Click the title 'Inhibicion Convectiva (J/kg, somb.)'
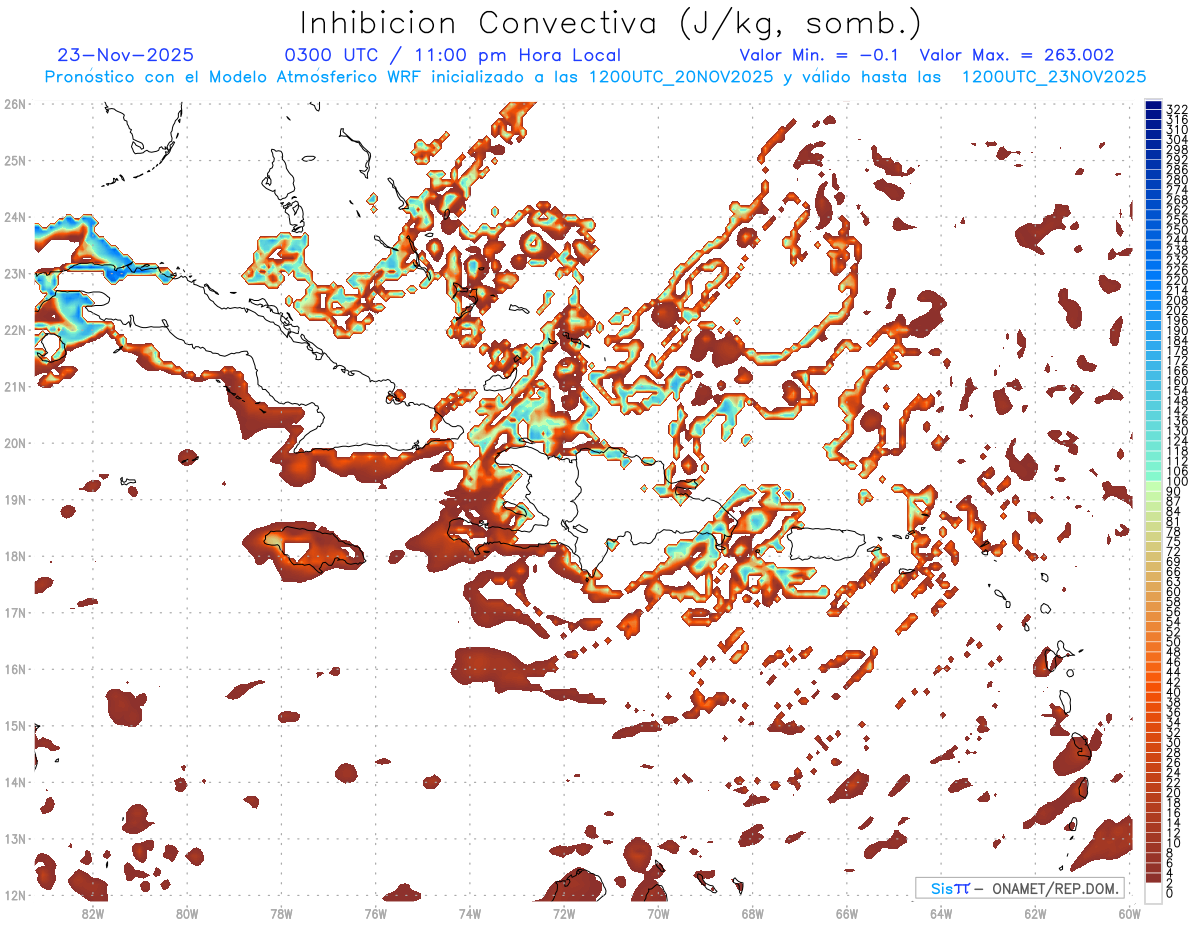1200x927 pixels. [611, 24]
